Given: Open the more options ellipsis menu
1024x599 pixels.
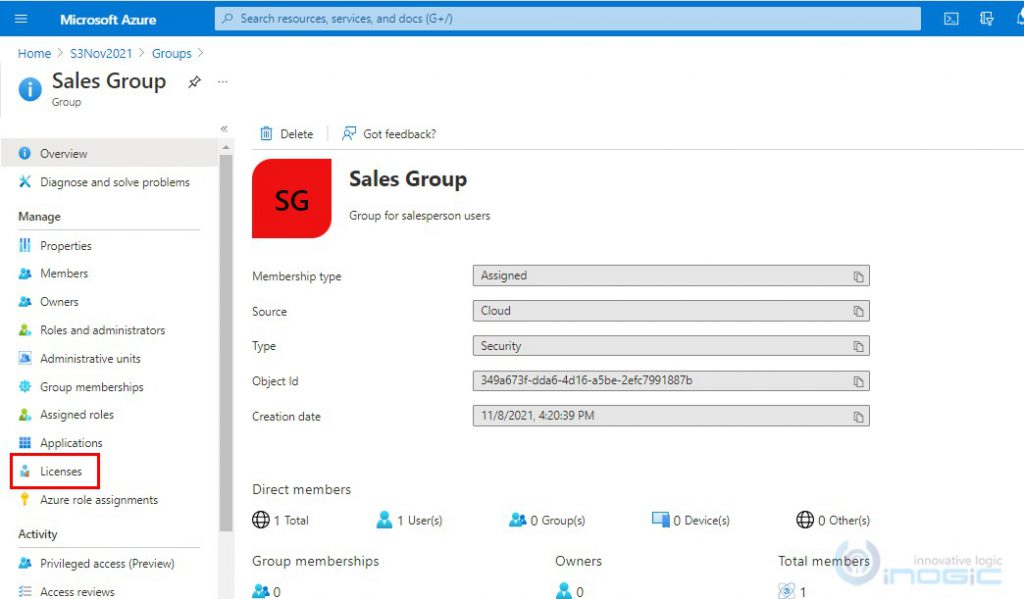Looking at the screenshot, I should [222, 82].
